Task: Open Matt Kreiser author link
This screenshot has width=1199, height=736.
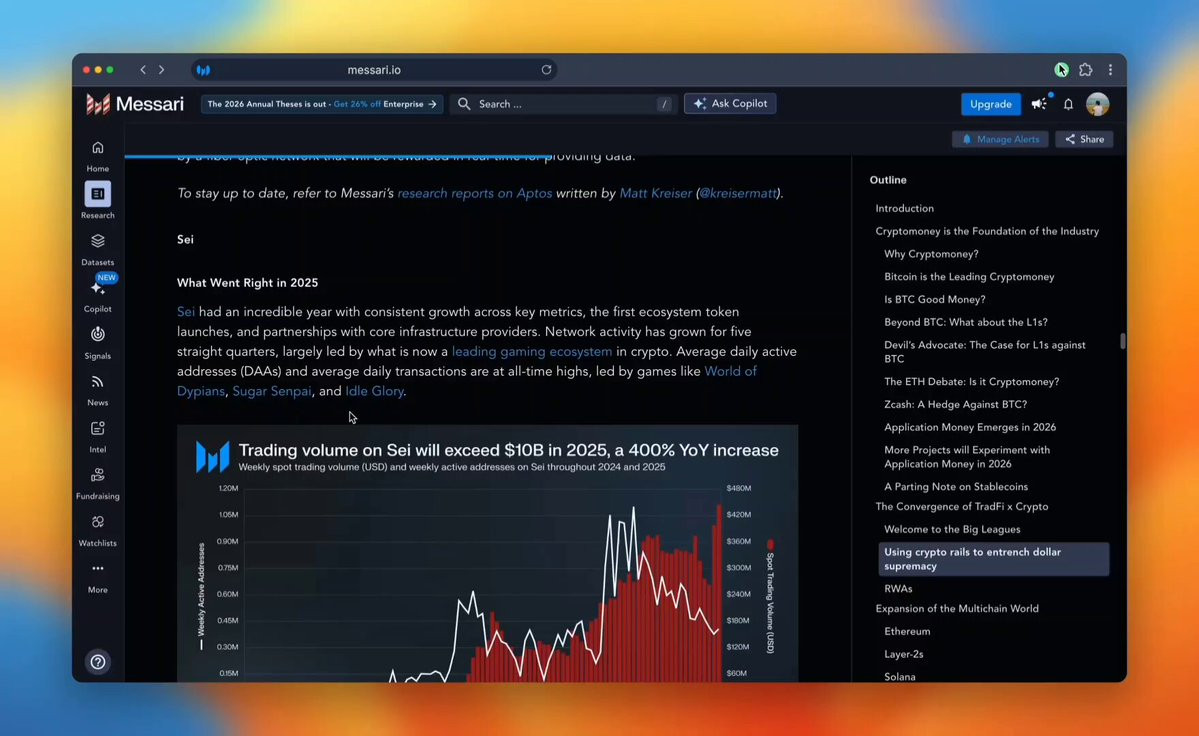Action: click(x=655, y=193)
